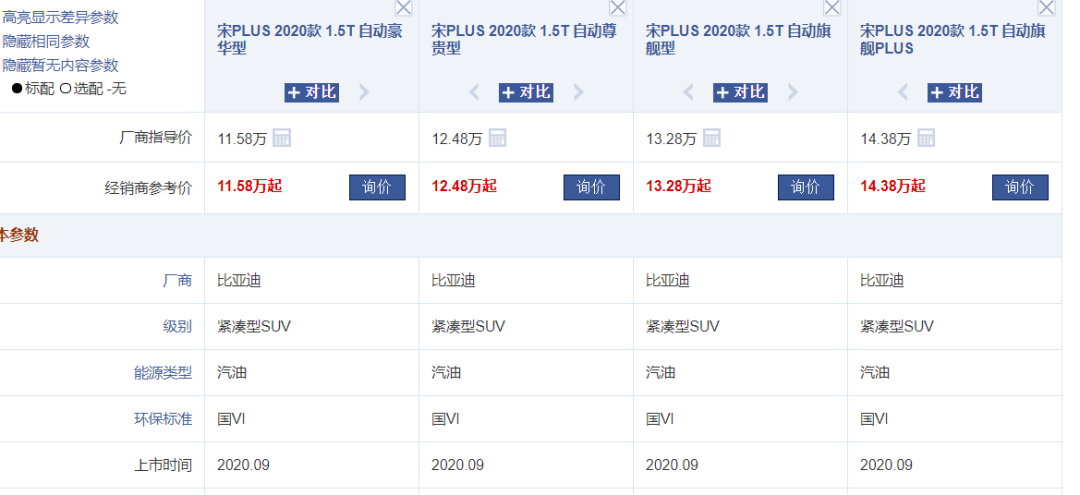The height and width of the screenshot is (495, 1080).
Task: Select 比亚迪 in the 自动豪华型 column
Action: point(239,280)
